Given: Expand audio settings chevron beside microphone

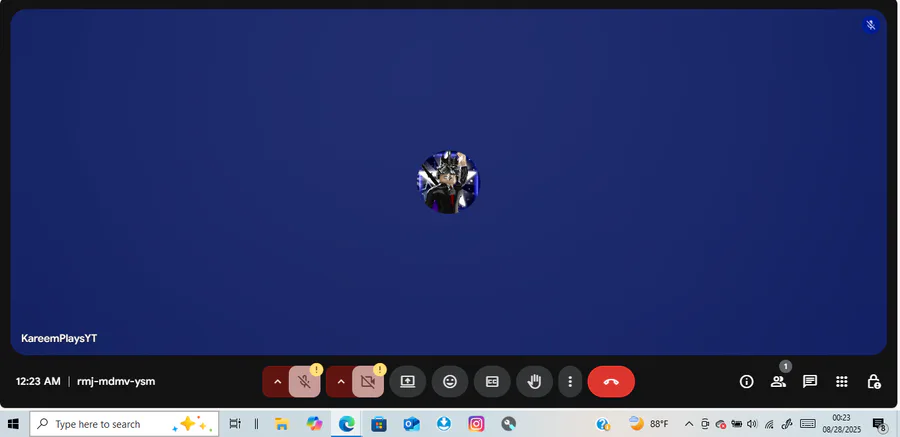Looking at the screenshot, I should click(277, 382).
